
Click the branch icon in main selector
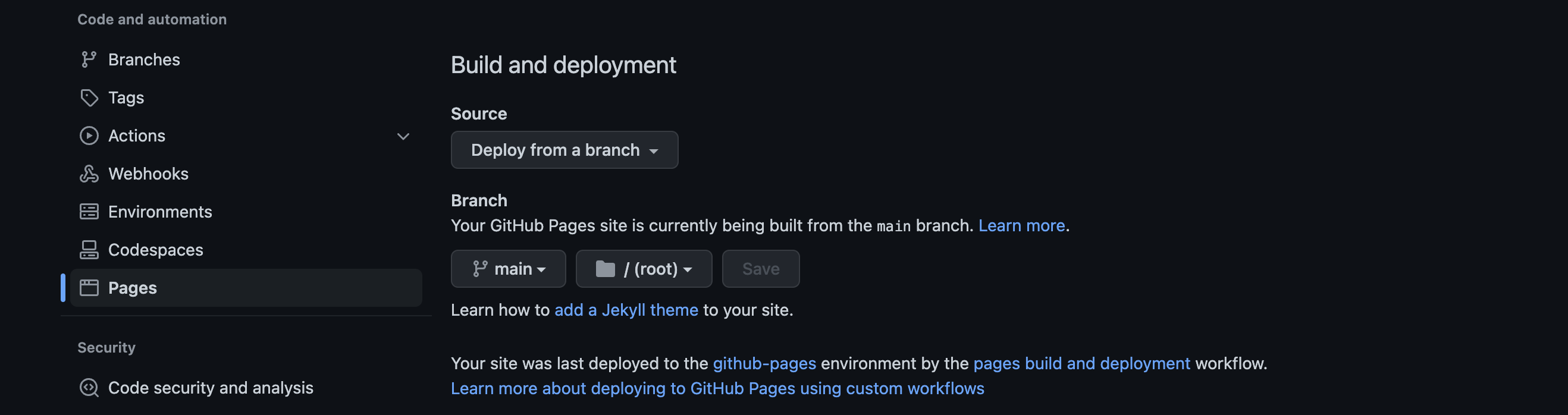[480, 269]
